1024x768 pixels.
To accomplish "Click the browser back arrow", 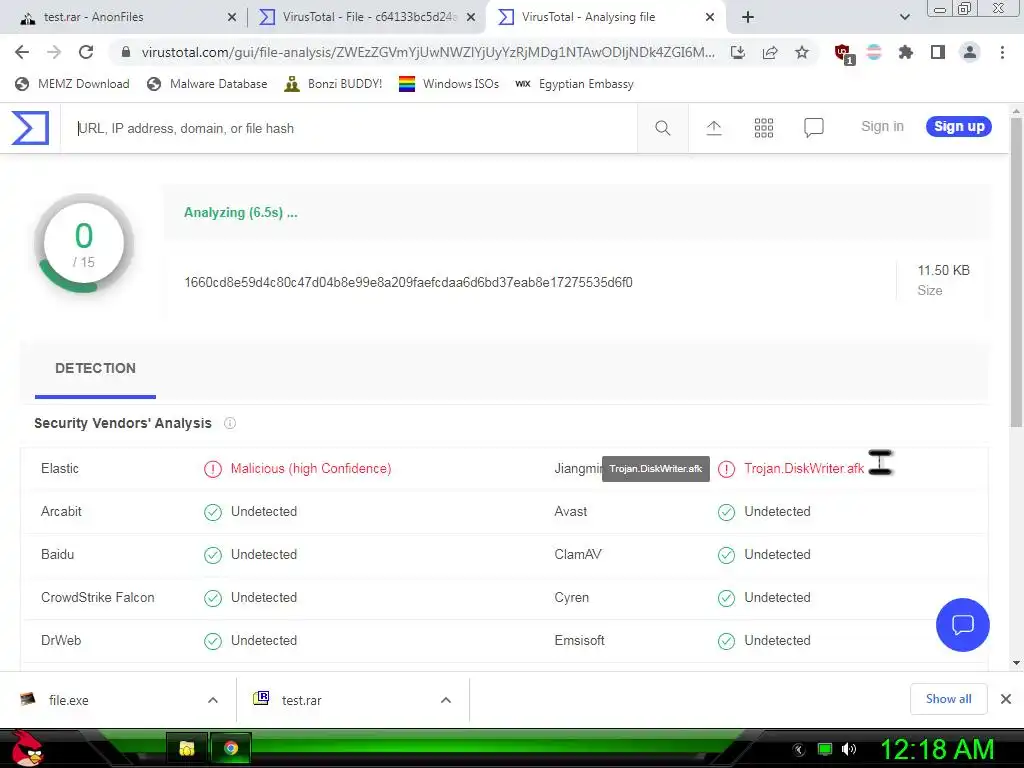I will click(x=22, y=52).
